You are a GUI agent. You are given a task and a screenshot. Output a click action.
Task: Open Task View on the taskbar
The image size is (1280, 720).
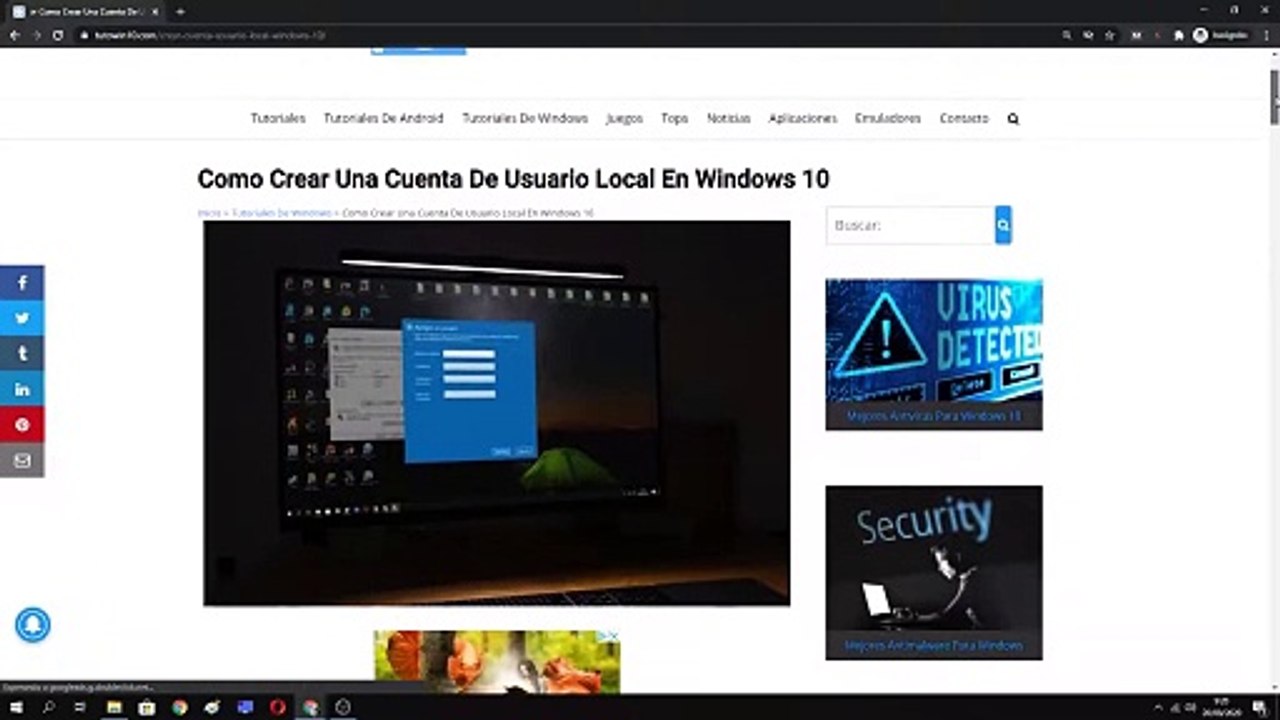click(80, 707)
